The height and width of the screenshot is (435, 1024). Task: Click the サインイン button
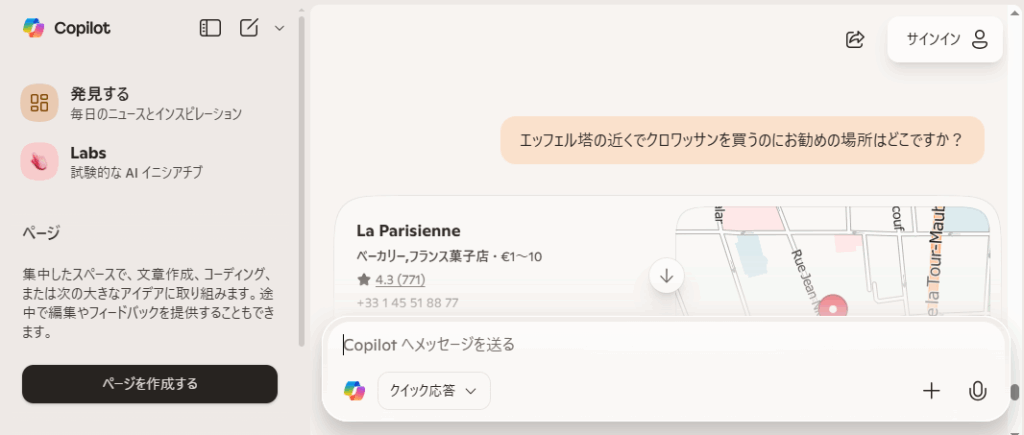click(x=944, y=39)
